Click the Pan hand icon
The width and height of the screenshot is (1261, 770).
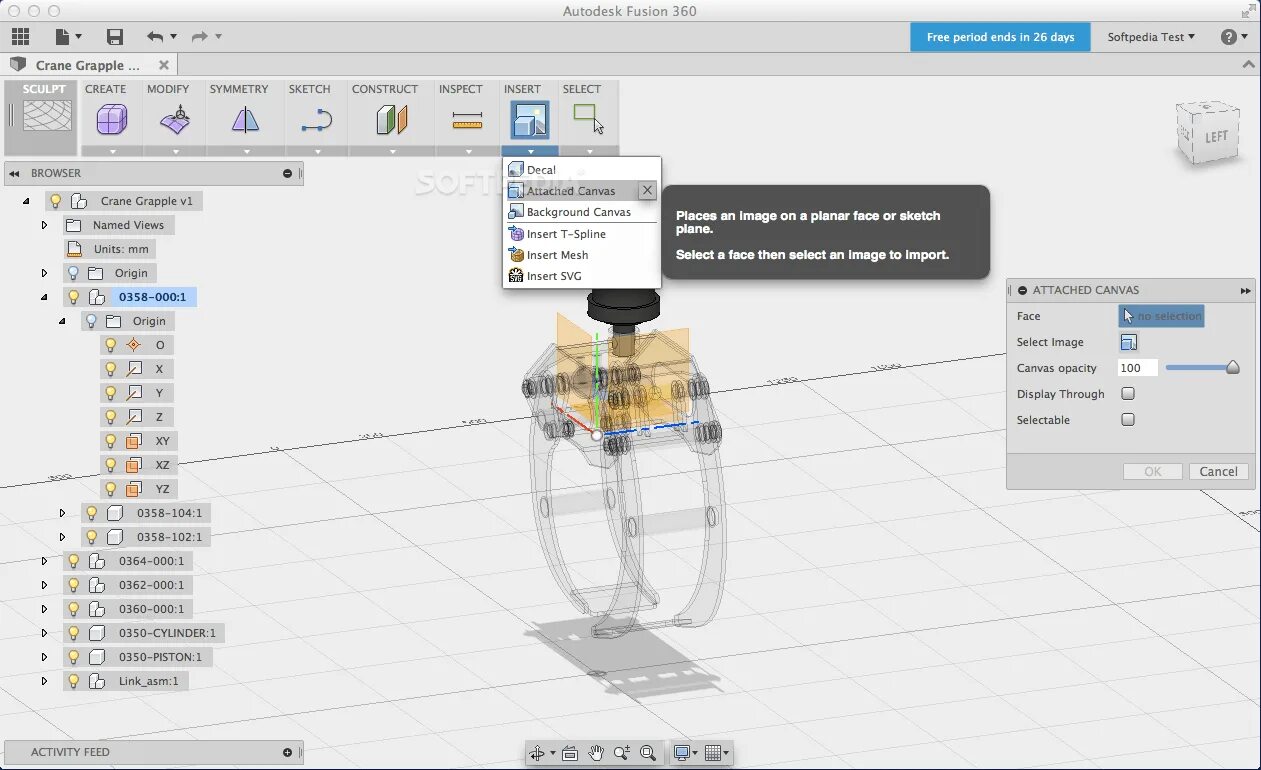click(596, 753)
